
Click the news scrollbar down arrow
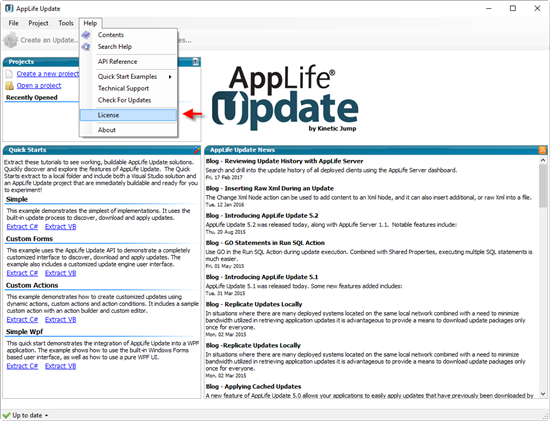point(543,394)
